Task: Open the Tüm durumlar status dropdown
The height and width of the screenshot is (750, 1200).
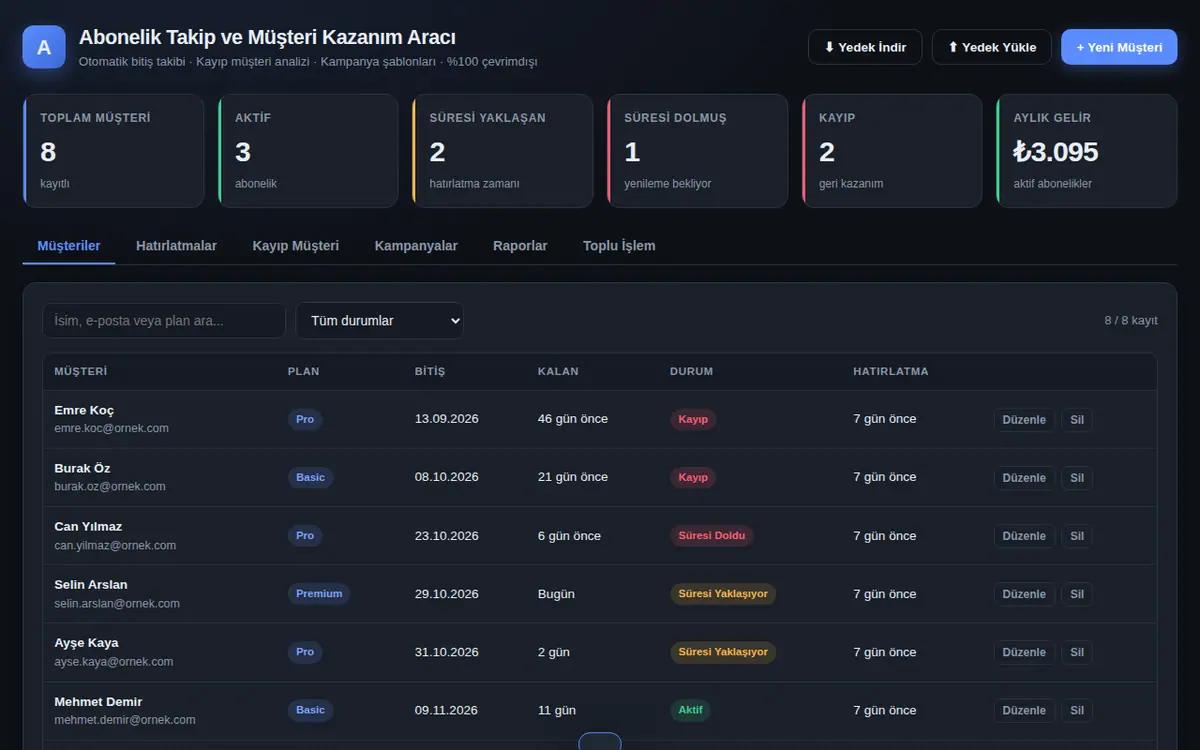Action: tap(380, 321)
